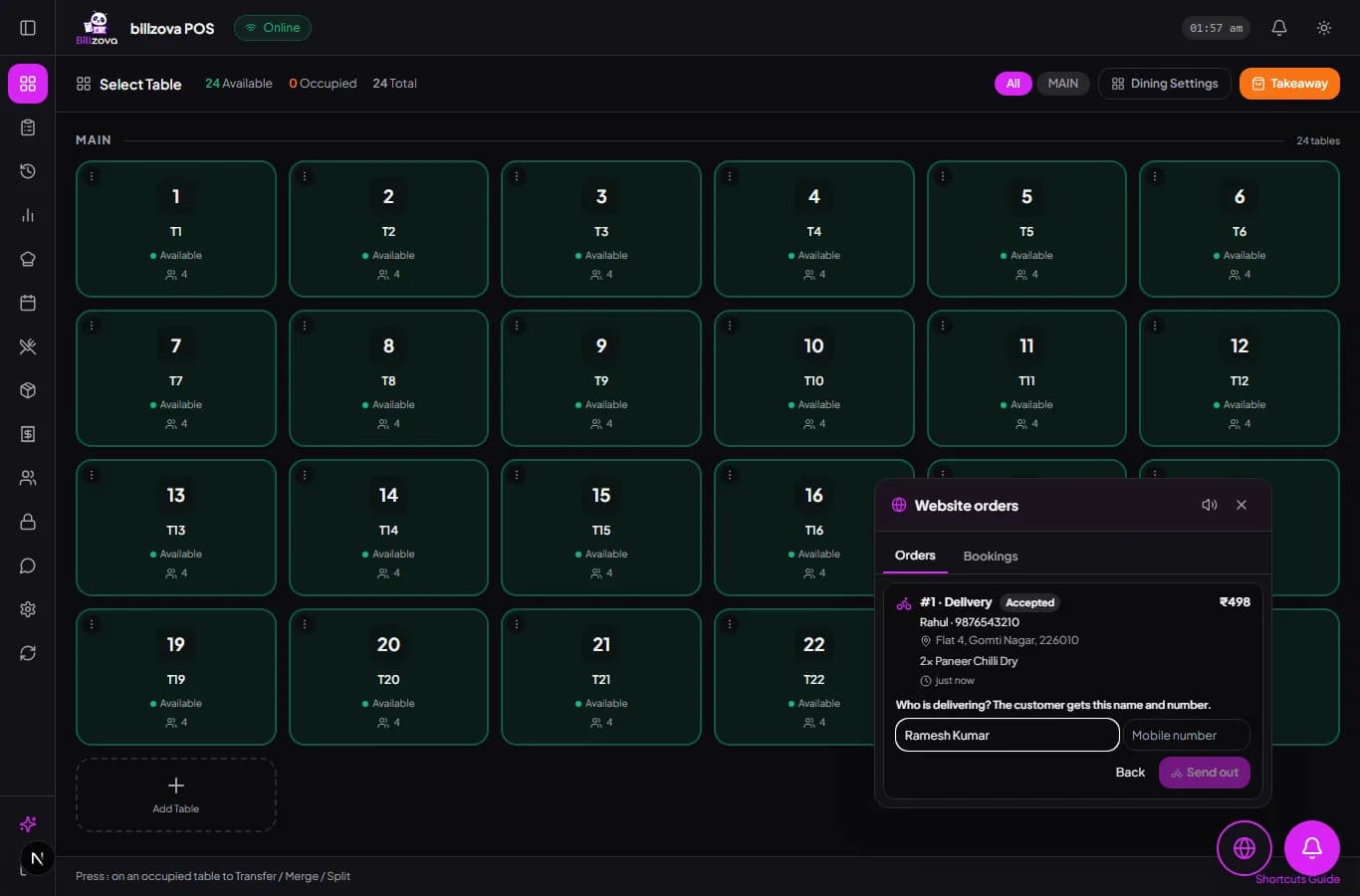Open the chat bubble icon in sidebar
This screenshot has width=1360, height=896.
click(x=28, y=565)
